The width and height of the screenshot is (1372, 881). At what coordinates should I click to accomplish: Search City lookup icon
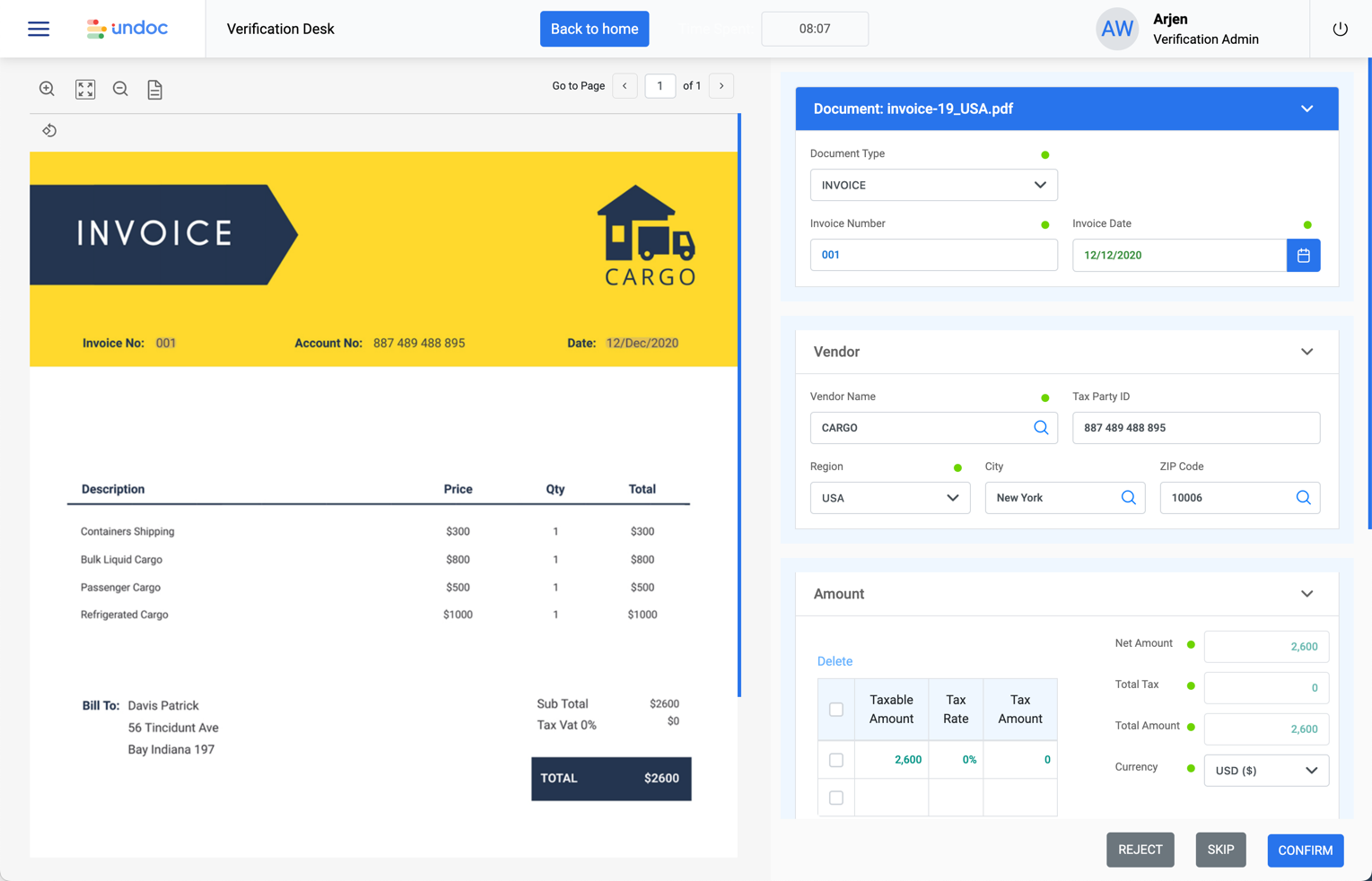(1128, 498)
